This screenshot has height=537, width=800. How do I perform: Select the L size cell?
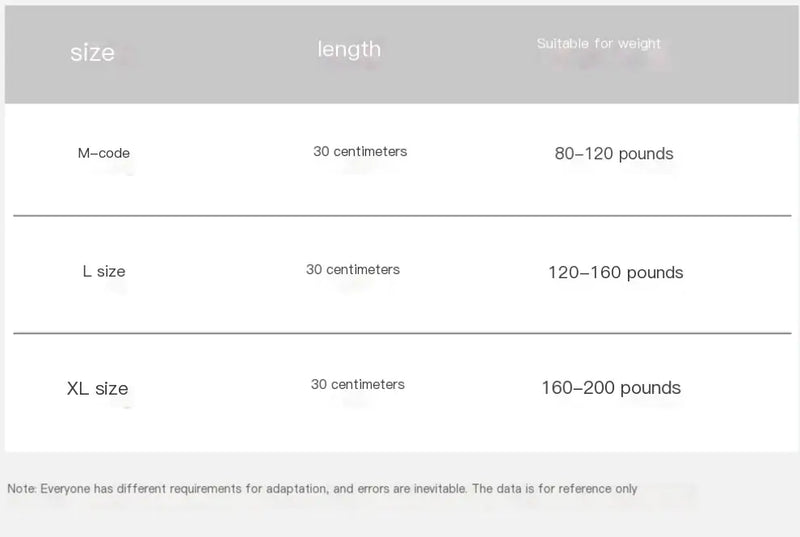coord(104,271)
